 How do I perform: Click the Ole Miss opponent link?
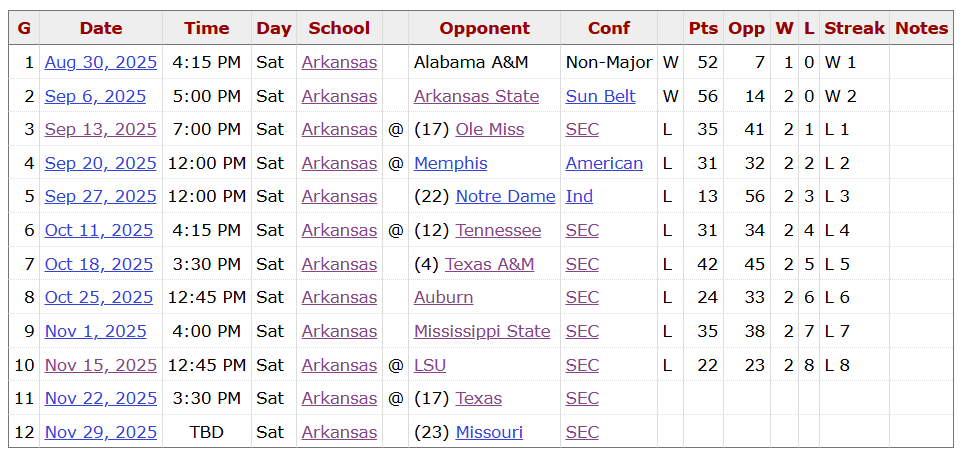pos(489,129)
